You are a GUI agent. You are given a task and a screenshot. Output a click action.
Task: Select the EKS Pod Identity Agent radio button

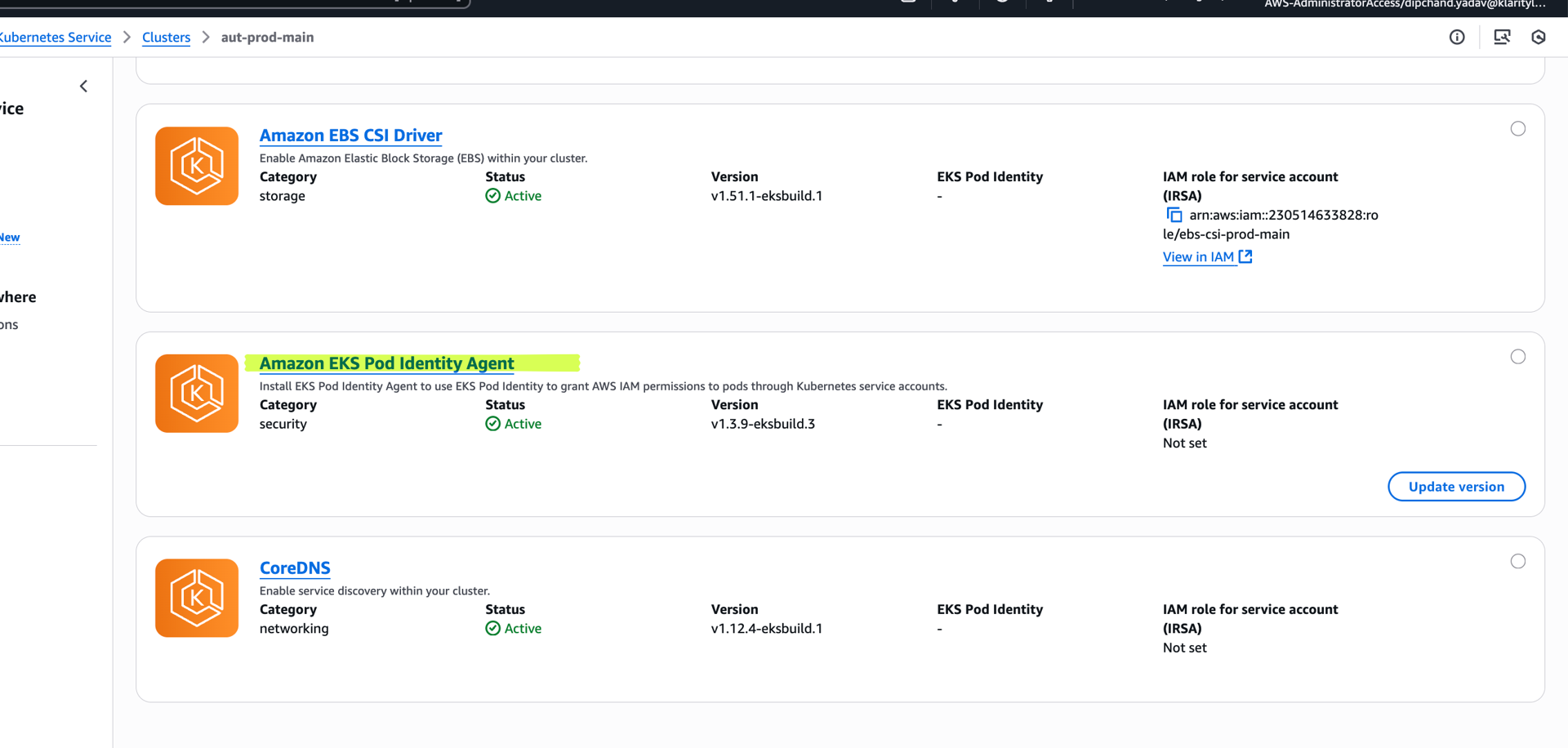click(x=1517, y=357)
